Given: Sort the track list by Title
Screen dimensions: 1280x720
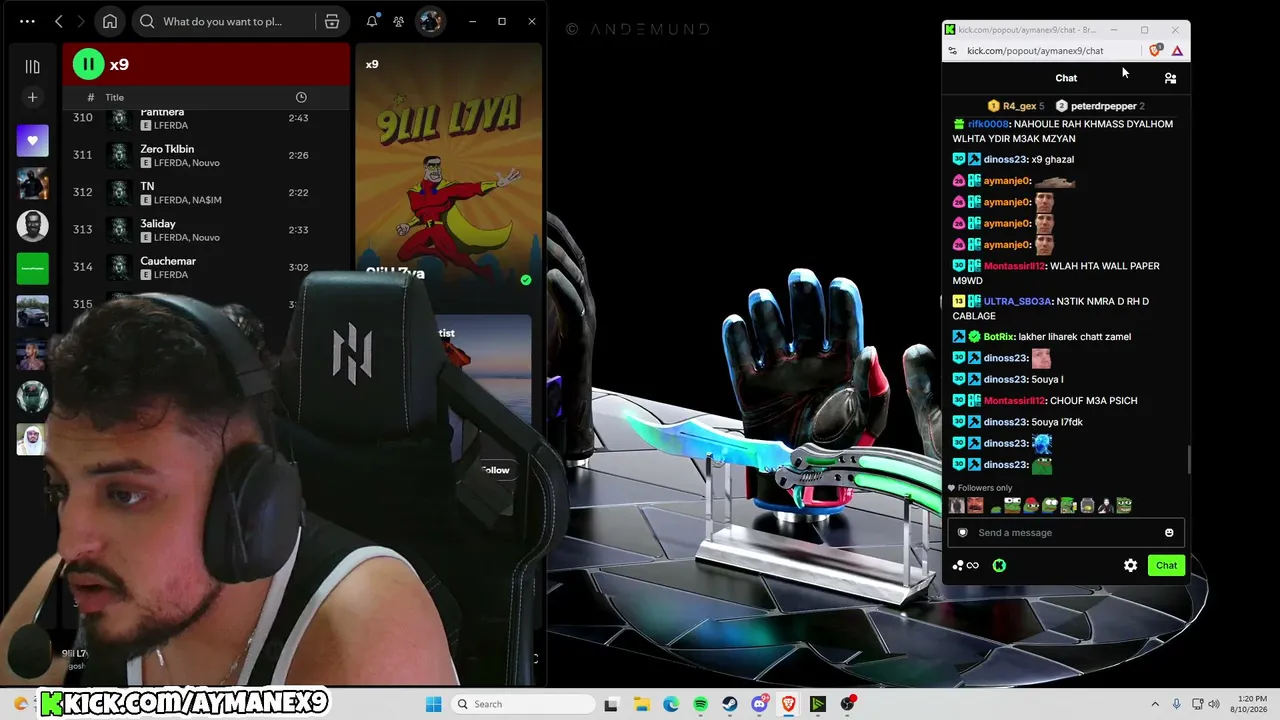Looking at the screenshot, I should pyautogui.click(x=115, y=97).
